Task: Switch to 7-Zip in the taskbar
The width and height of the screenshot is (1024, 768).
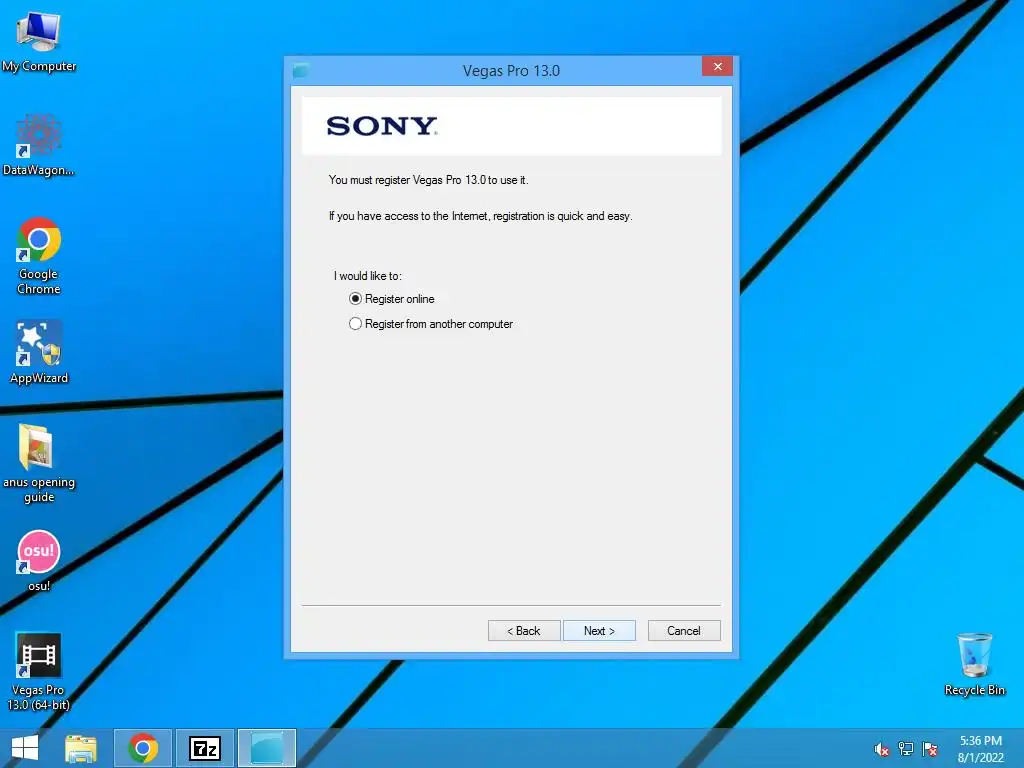Action: 205,748
